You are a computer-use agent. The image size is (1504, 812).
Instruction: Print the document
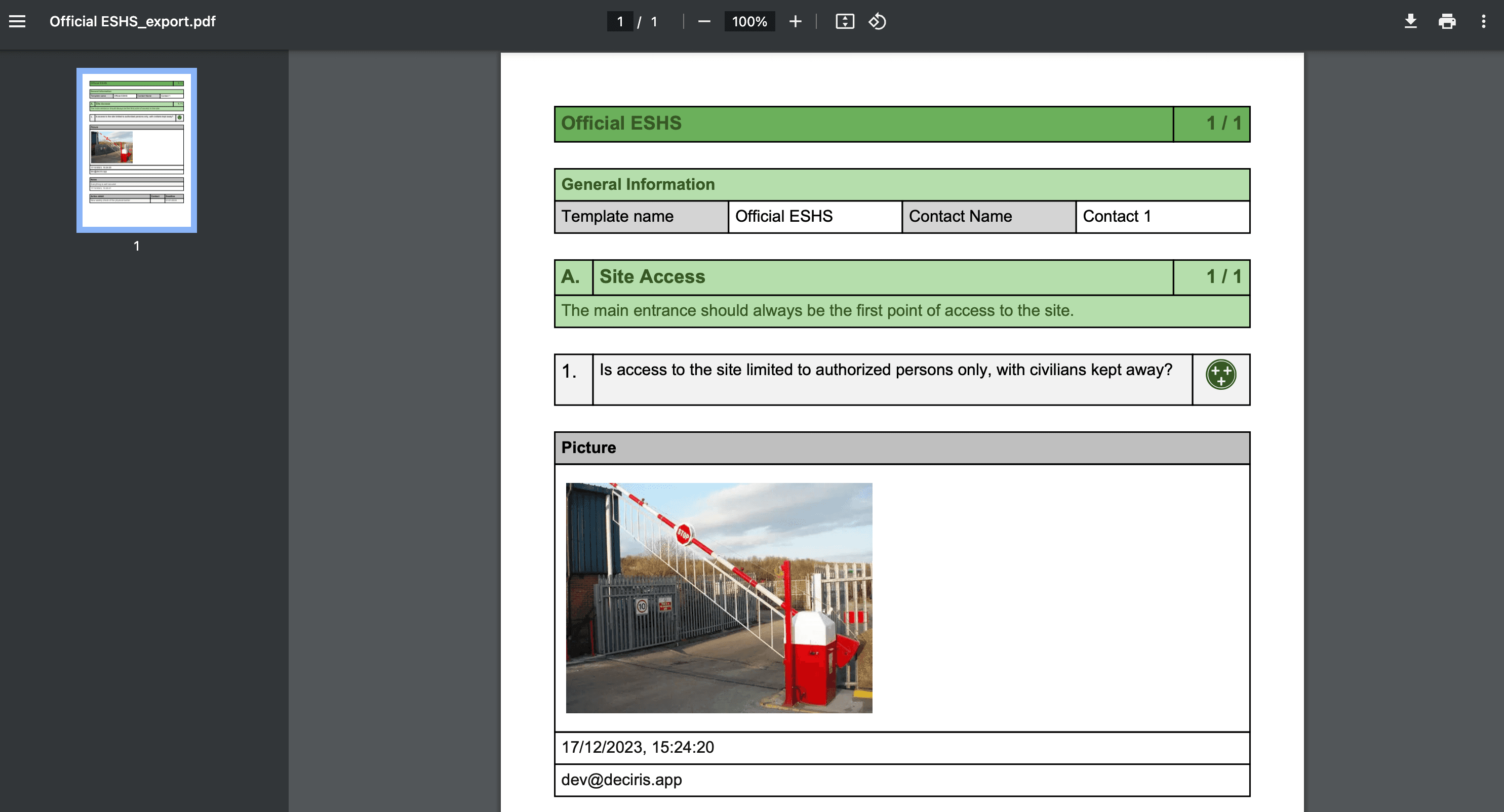point(1447,22)
